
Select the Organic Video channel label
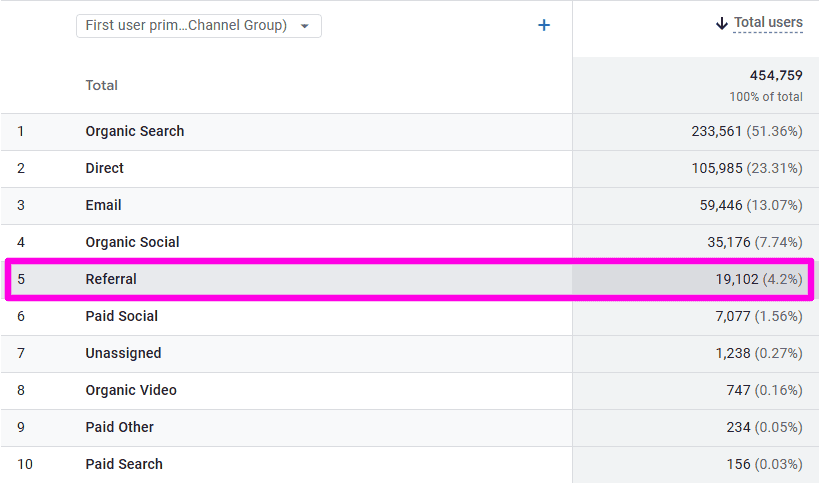[x=131, y=391]
